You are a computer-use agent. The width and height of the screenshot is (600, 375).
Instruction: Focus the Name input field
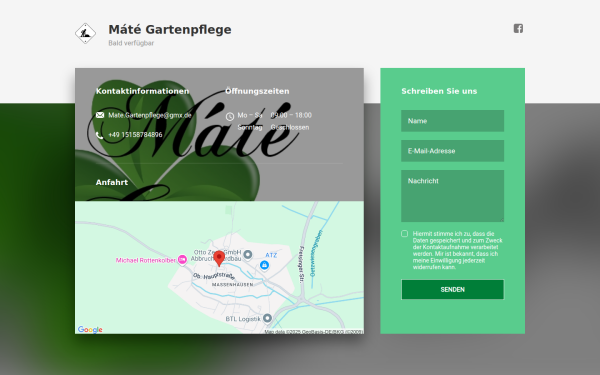453,121
